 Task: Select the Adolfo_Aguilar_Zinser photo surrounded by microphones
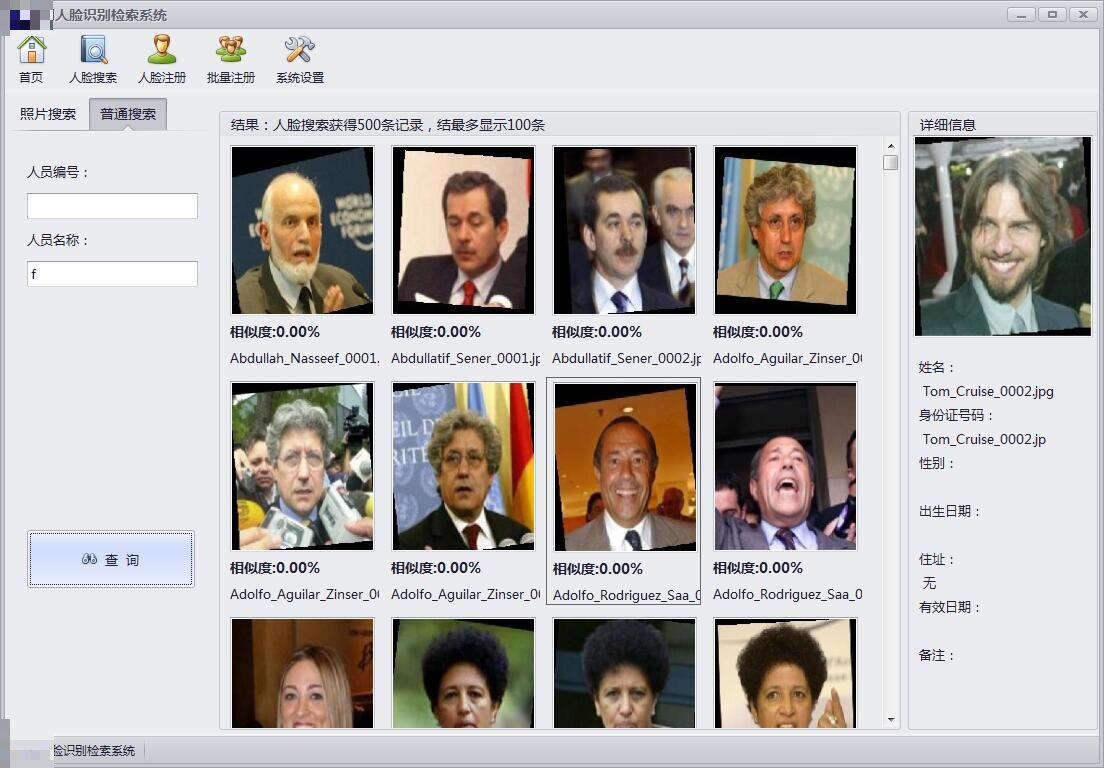[x=303, y=466]
